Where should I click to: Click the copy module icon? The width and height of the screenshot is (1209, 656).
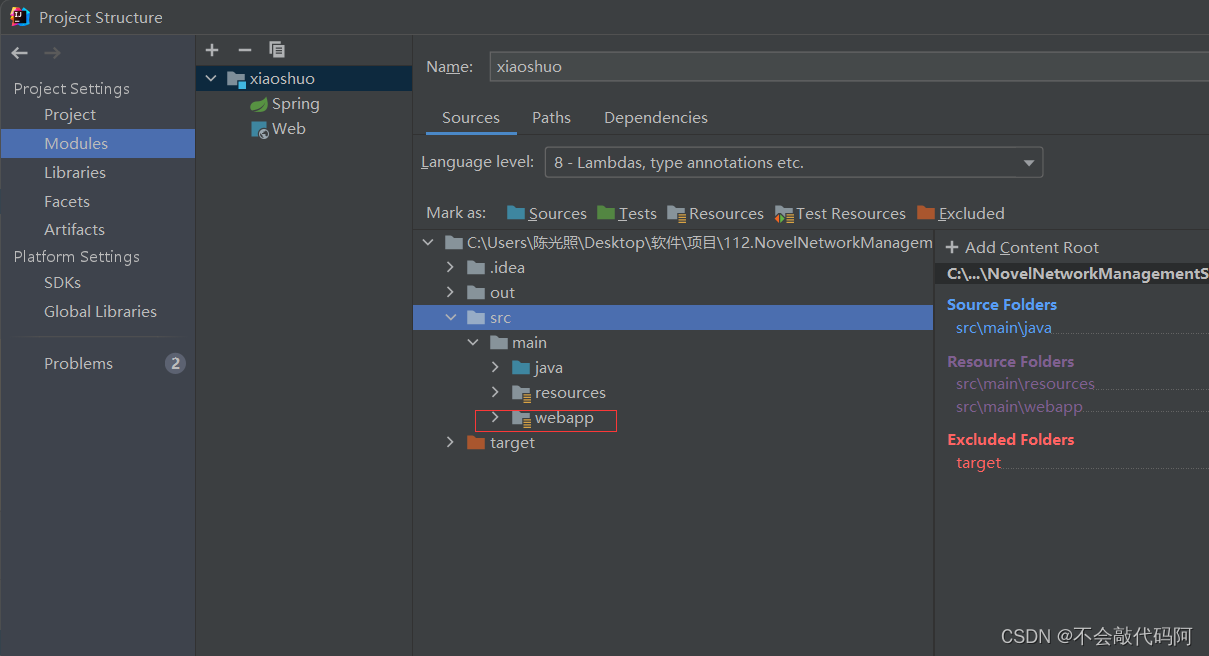(277, 50)
